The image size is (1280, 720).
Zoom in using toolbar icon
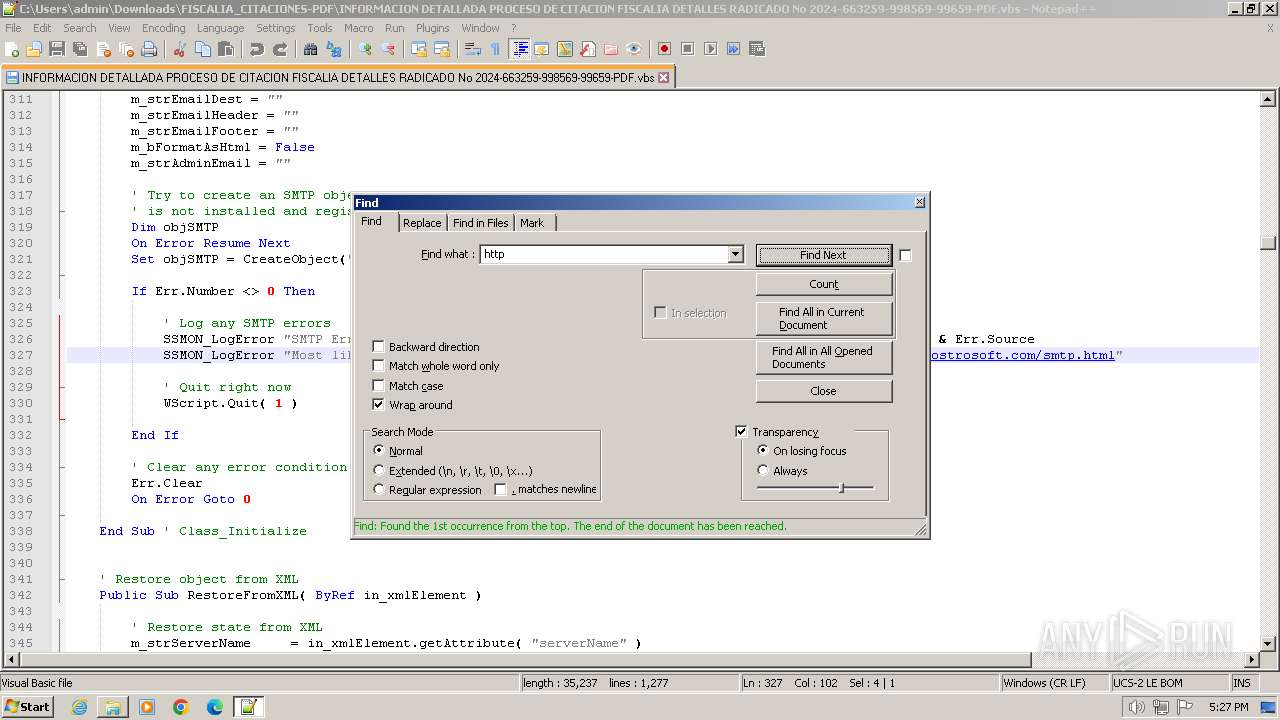pos(364,49)
